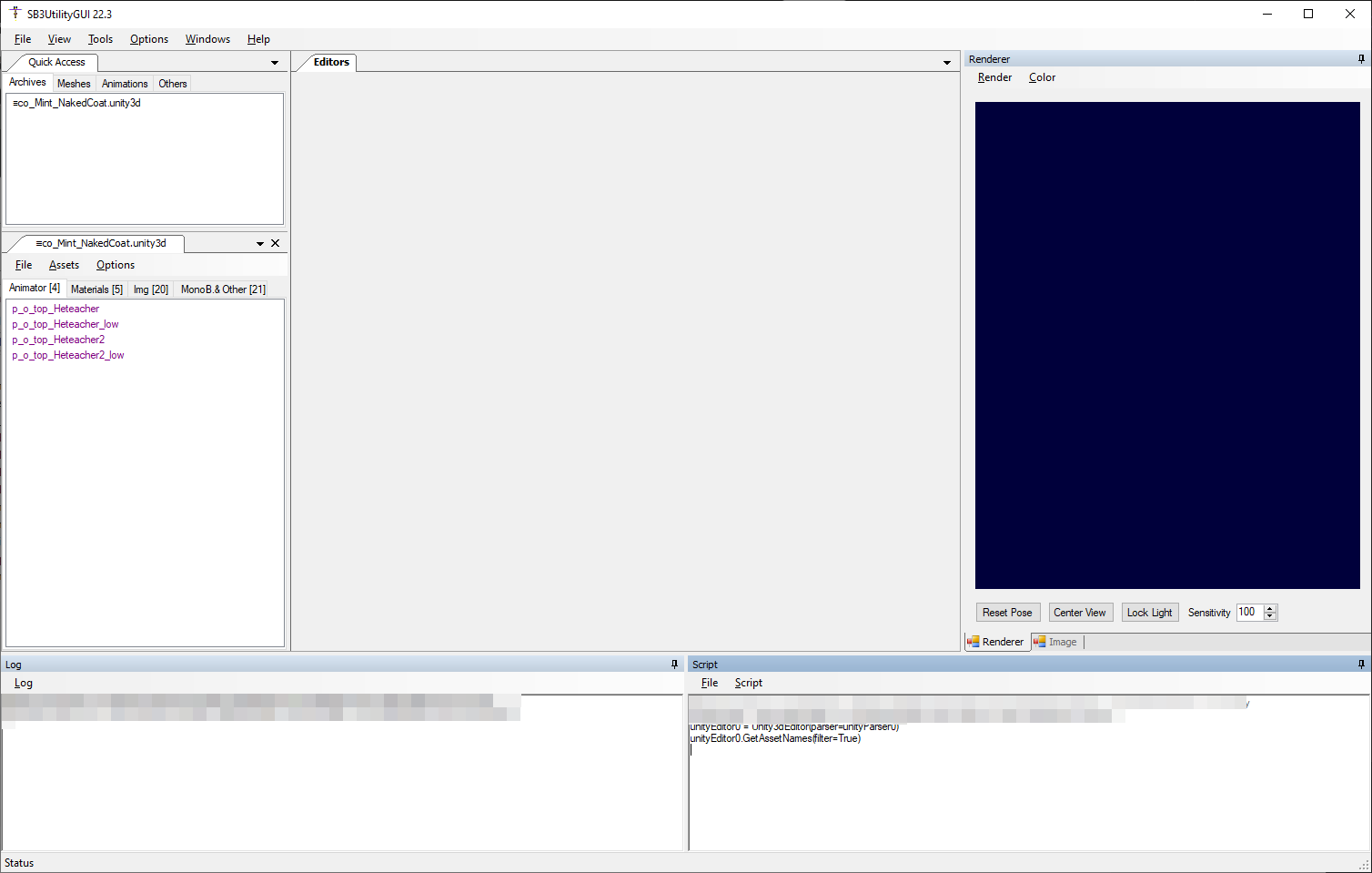This screenshot has width=1372, height=873.
Task: Toggle Lock Light in the Renderer
Action: [x=1149, y=612]
